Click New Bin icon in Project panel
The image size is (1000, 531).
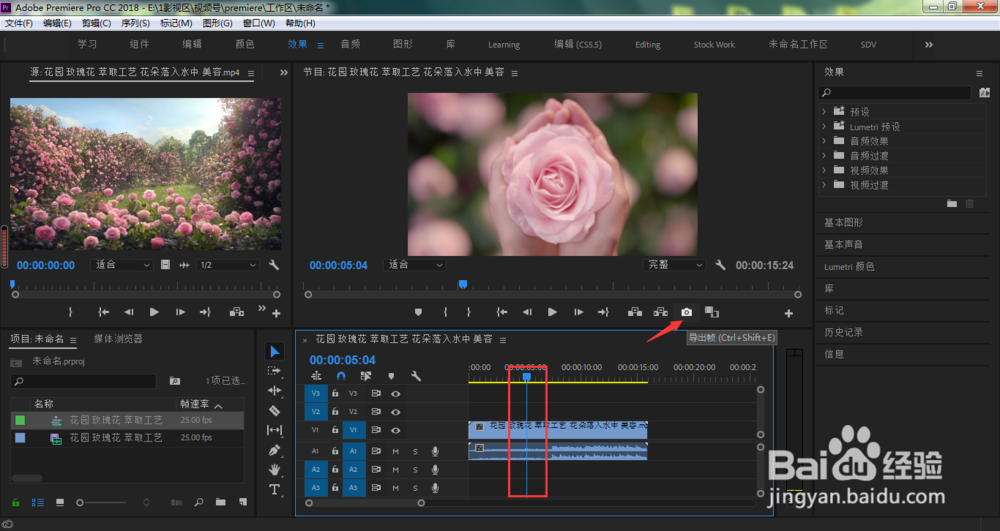pyautogui.click(x=221, y=502)
